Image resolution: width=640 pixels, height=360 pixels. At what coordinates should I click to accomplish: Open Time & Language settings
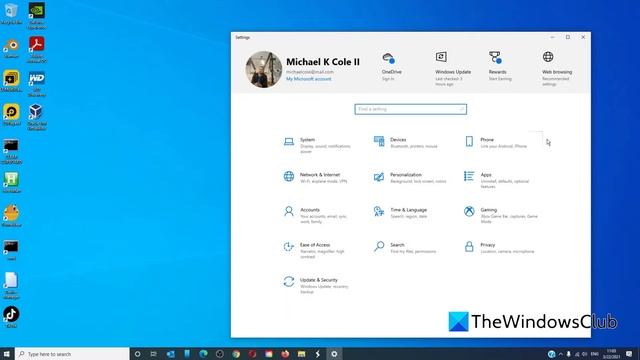(x=400, y=213)
